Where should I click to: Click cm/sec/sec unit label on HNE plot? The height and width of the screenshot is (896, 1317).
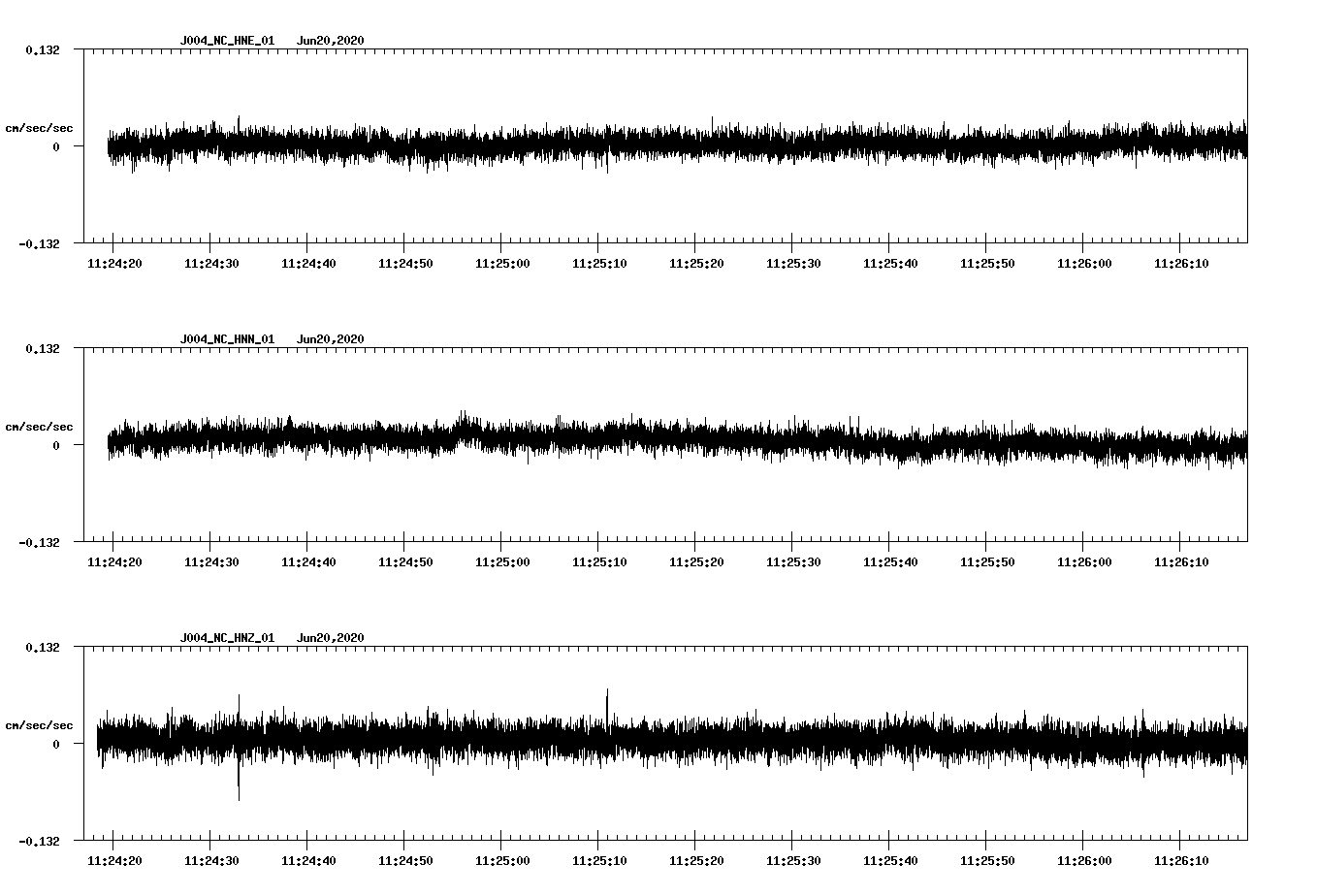(39, 128)
